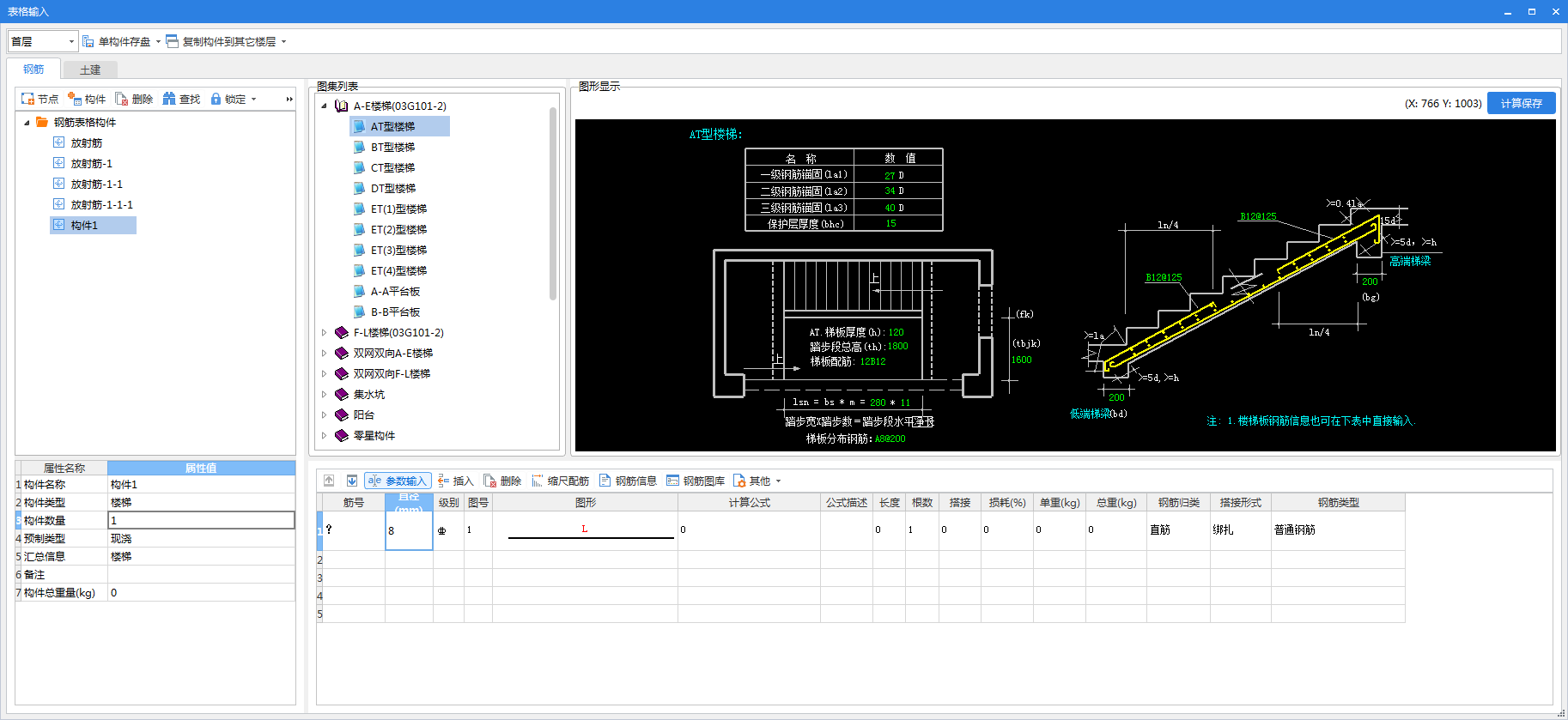Click 计算保存 button

[1522, 103]
